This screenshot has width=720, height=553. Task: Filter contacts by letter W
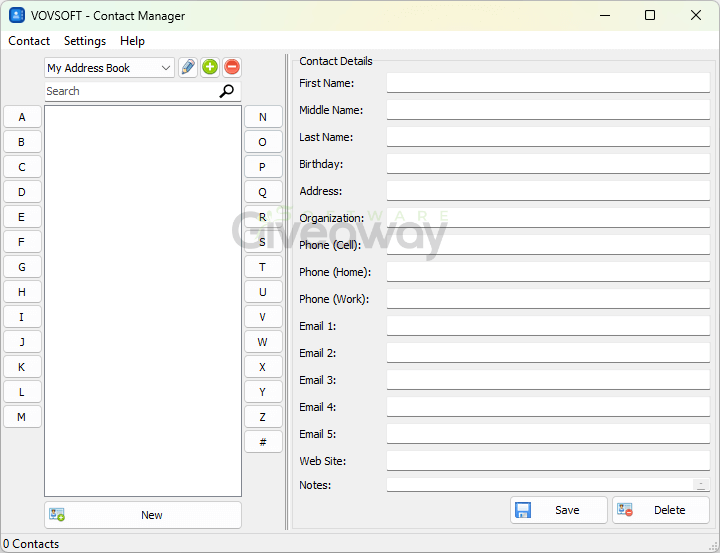(263, 342)
